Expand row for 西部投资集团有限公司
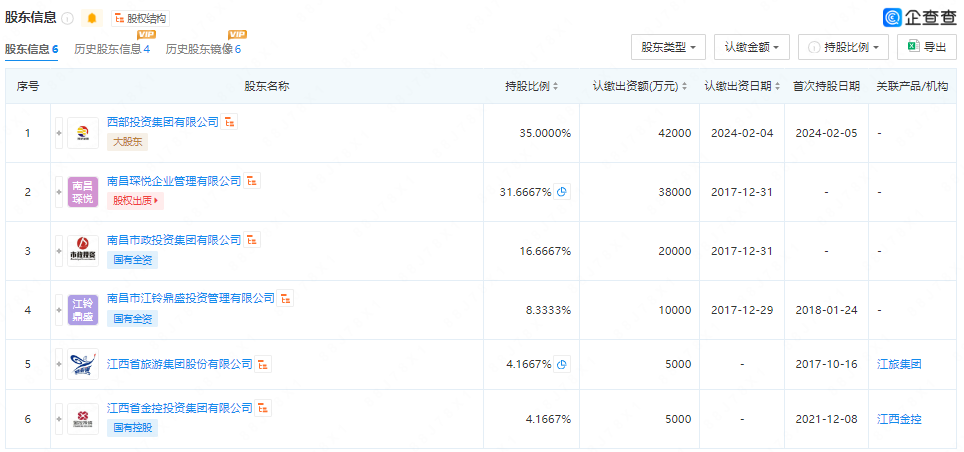The height and width of the screenshot is (452, 964). click(59, 133)
